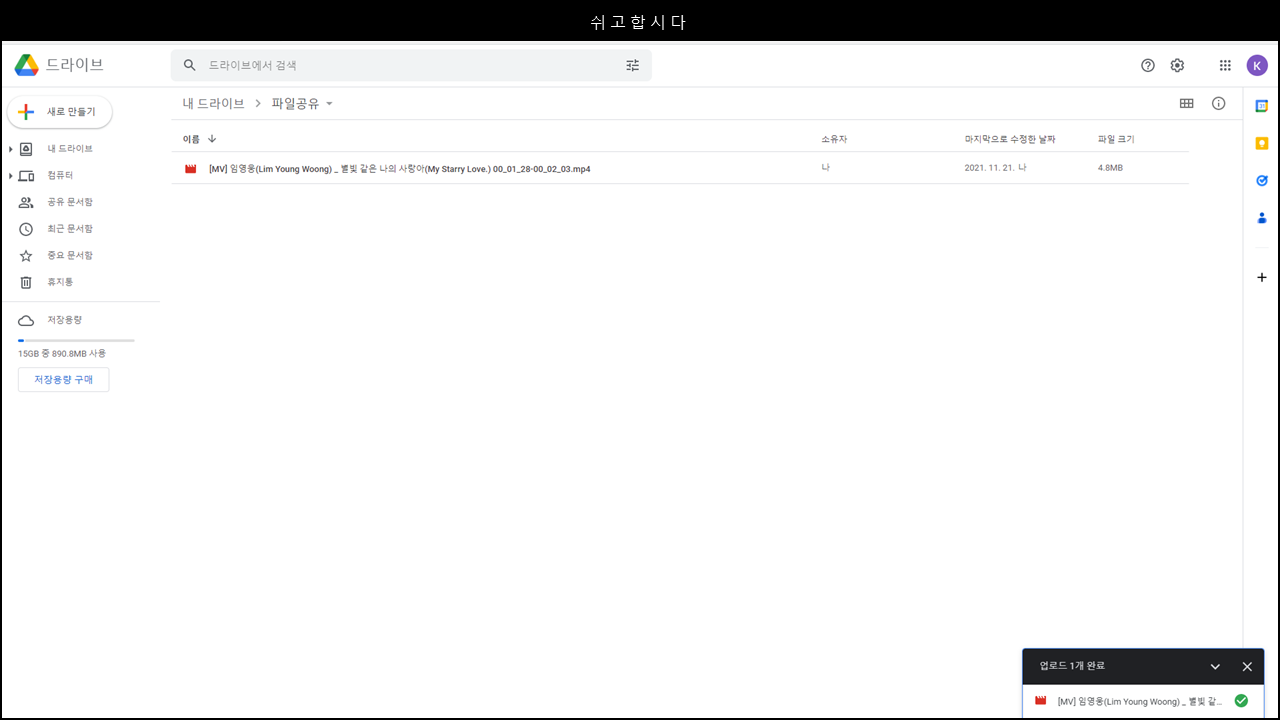Open 내 드라이브 in sidebar
The height and width of the screenshot is (720, 1280).
70,149
